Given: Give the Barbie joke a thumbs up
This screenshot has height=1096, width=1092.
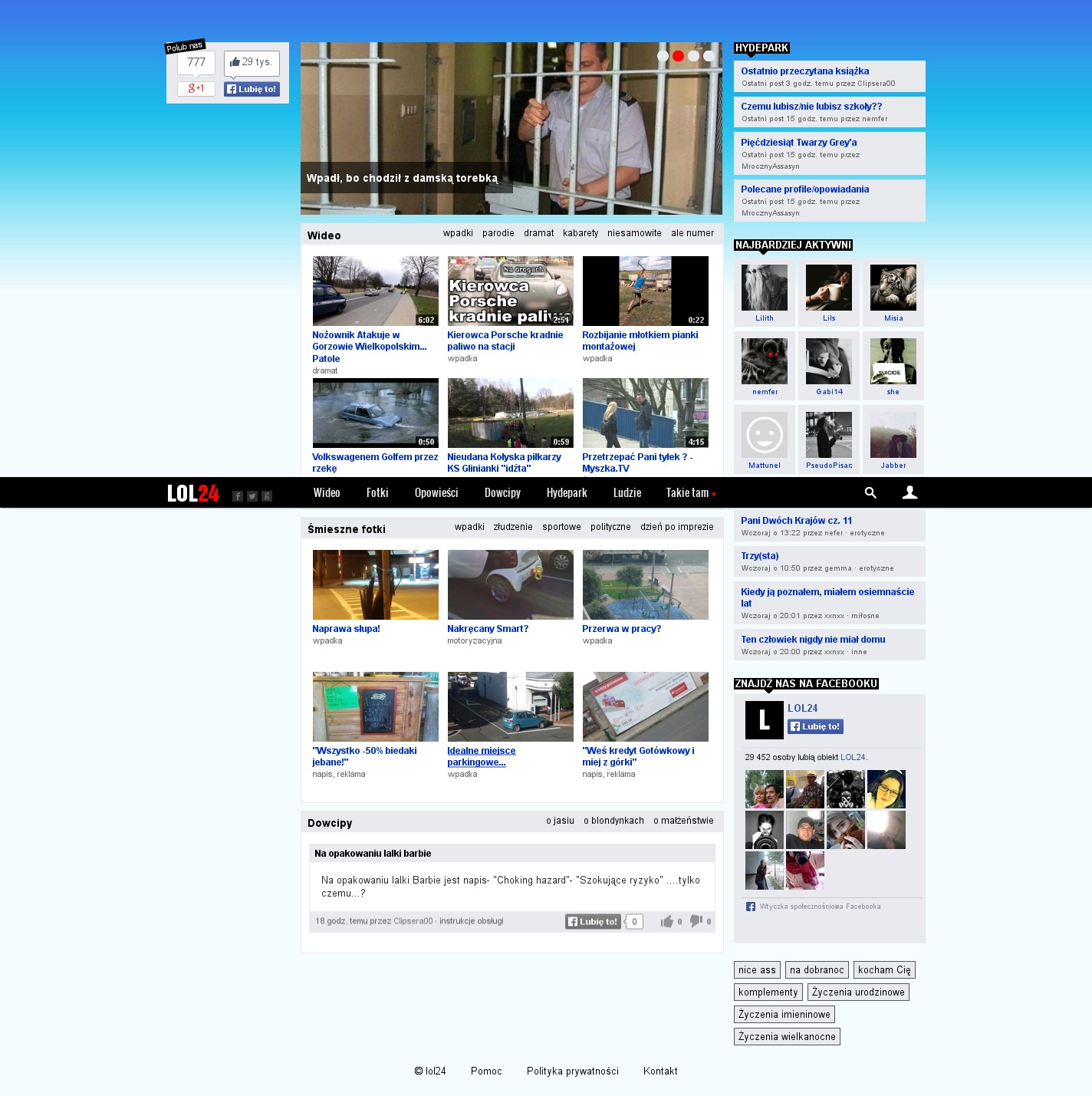Looking at the screenshot, I should (x=667, y=921).
